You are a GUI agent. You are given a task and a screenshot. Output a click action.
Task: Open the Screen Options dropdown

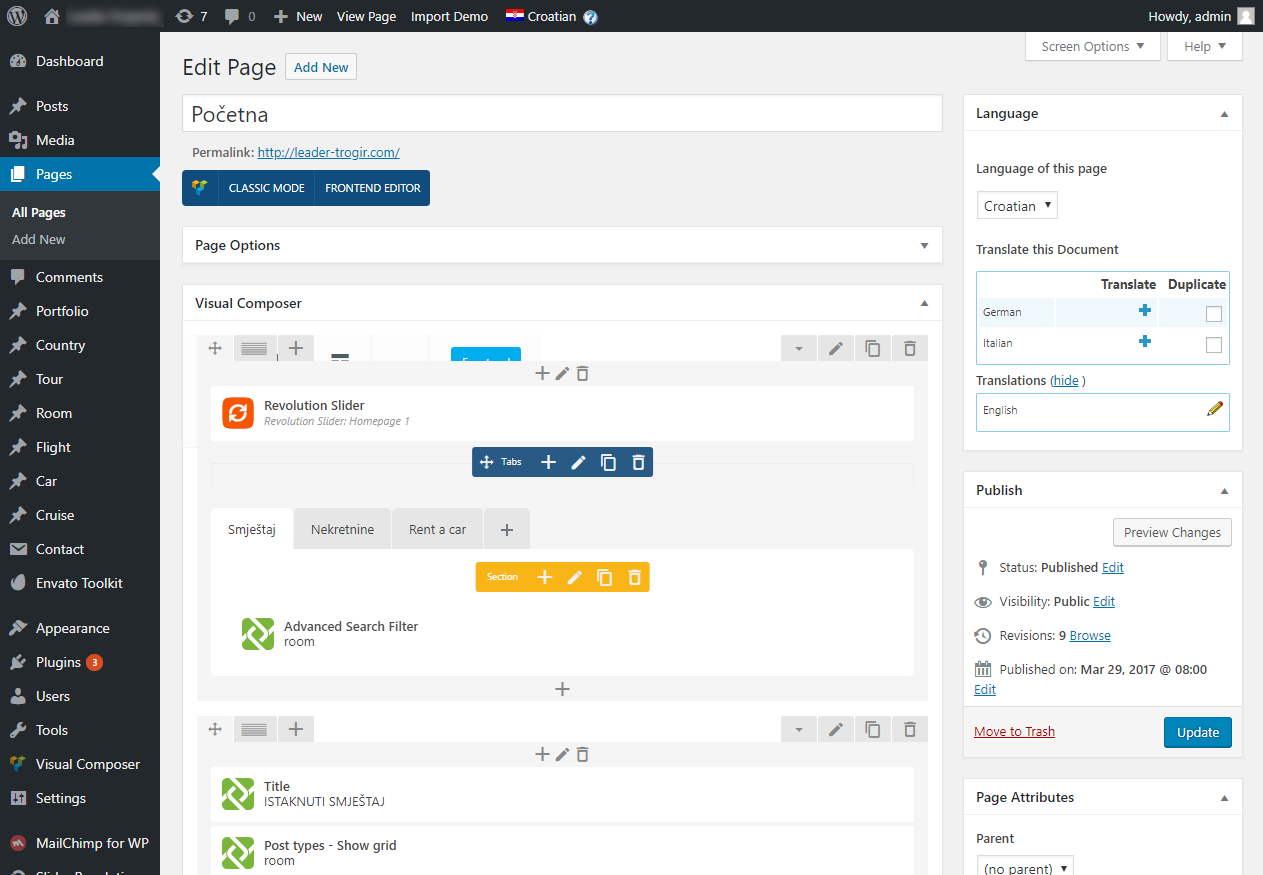[x=1092, y=47]
